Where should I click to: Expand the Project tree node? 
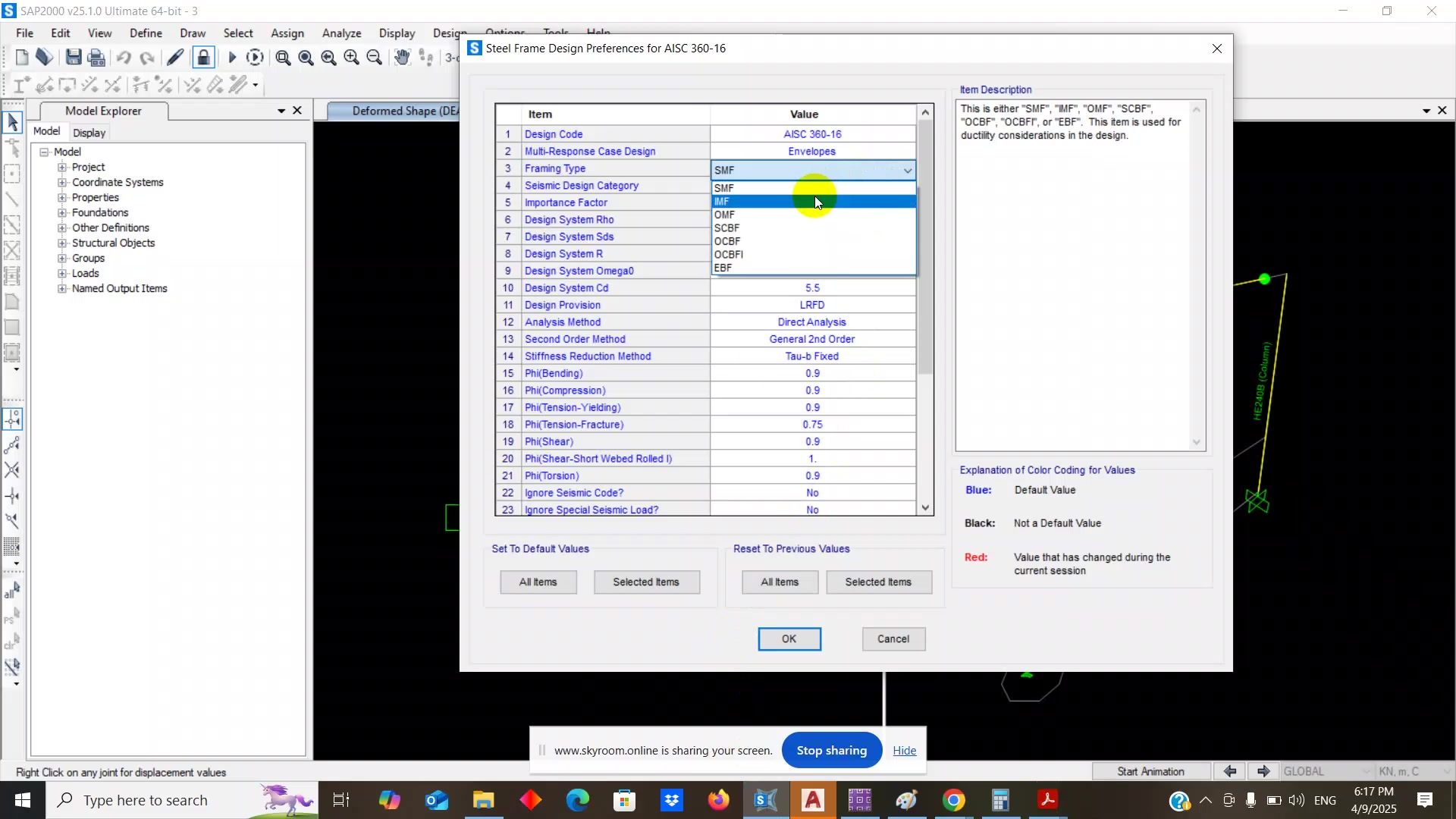(62, 168)
